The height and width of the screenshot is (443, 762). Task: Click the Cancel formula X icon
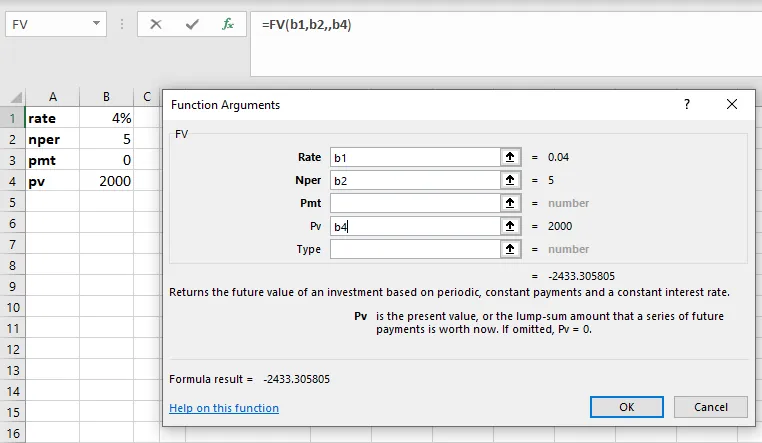pos(155,24)
